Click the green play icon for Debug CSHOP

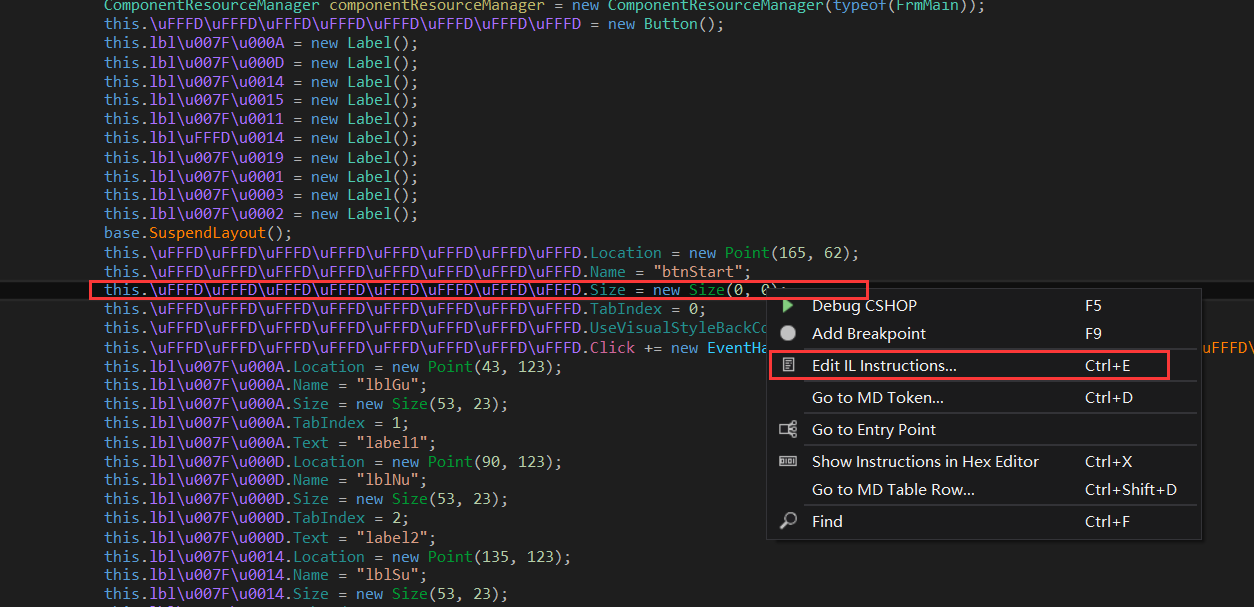click(x=788, y=306)
